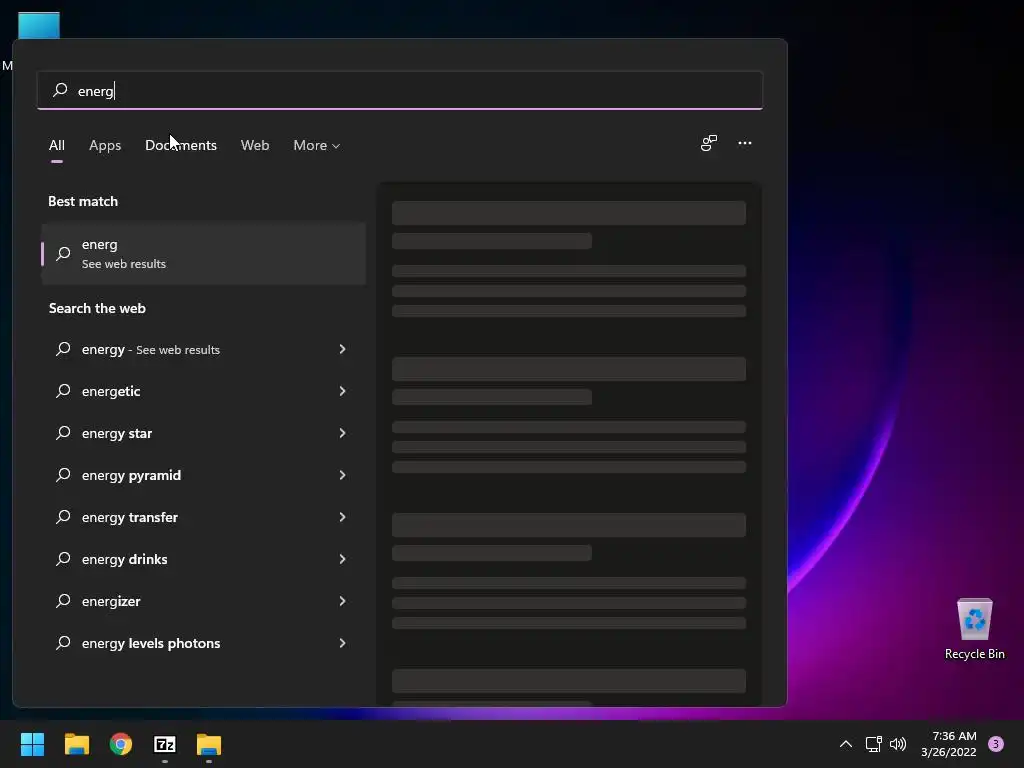Click search icon beside 'energy transfer'
This screenshot has width=1024, height=768.
tap(63, 517)
